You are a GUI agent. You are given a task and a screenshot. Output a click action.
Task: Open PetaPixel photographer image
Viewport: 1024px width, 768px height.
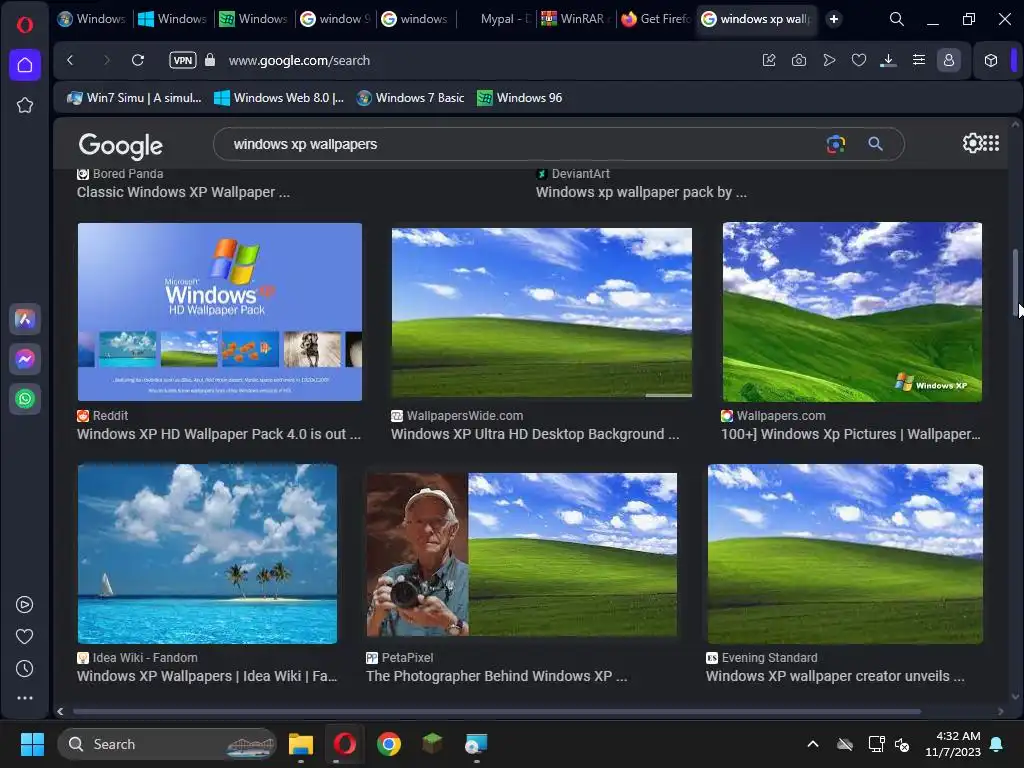click(x=521, y=554)
